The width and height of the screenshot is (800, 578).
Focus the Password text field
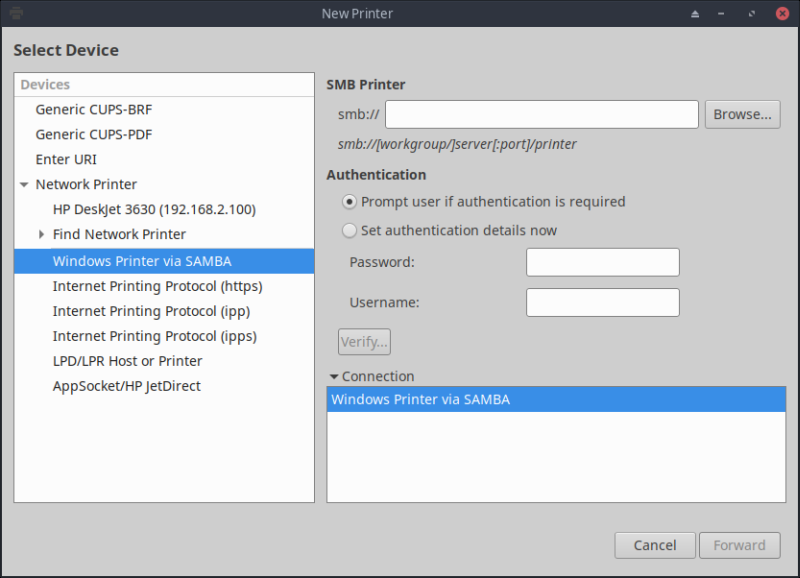tap(602, 263)
